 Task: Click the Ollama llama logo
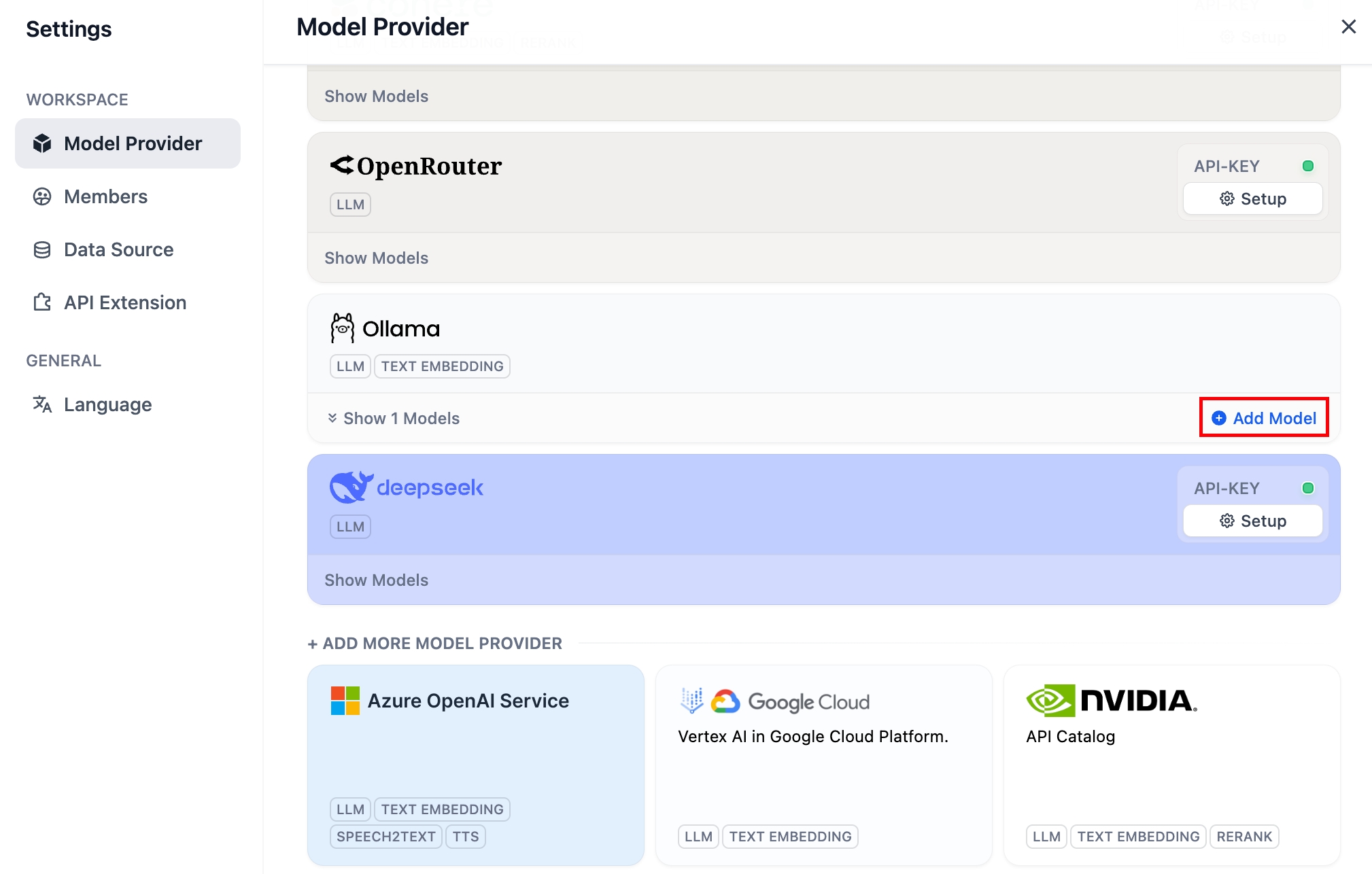[343, 328]
